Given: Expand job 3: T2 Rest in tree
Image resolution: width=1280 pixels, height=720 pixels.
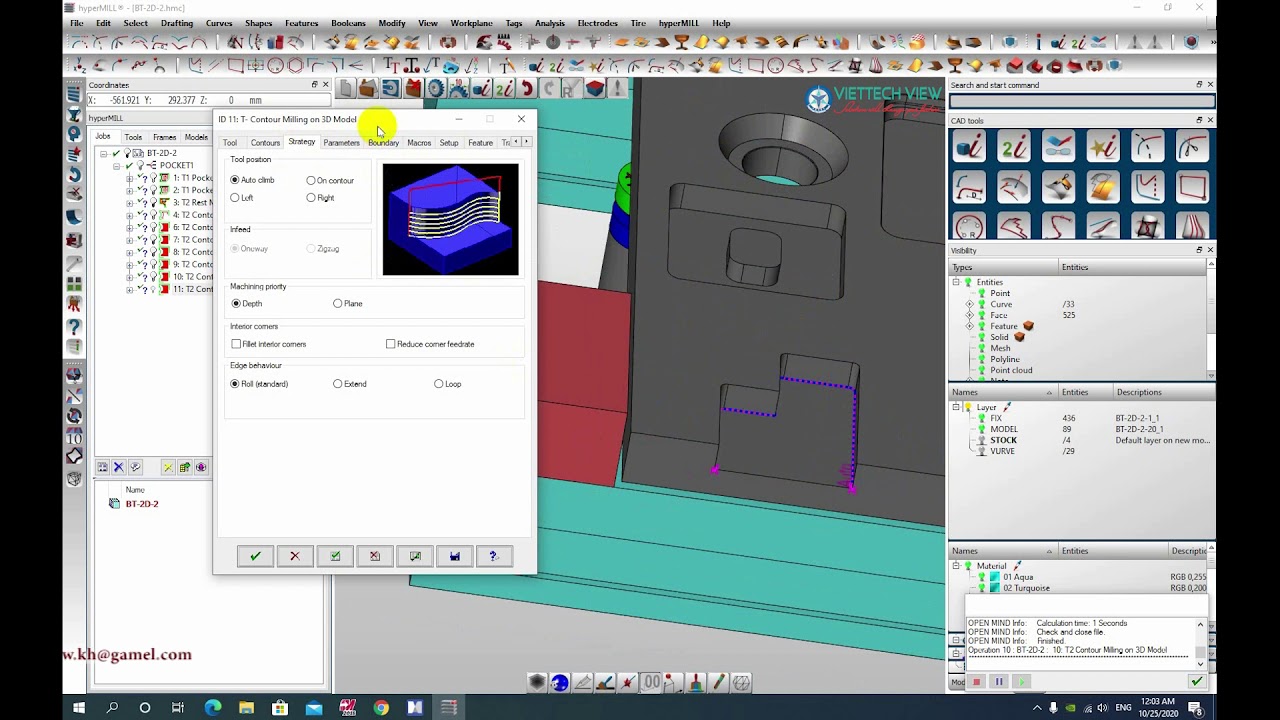Looking at the screenshot, I should [130, 203].
